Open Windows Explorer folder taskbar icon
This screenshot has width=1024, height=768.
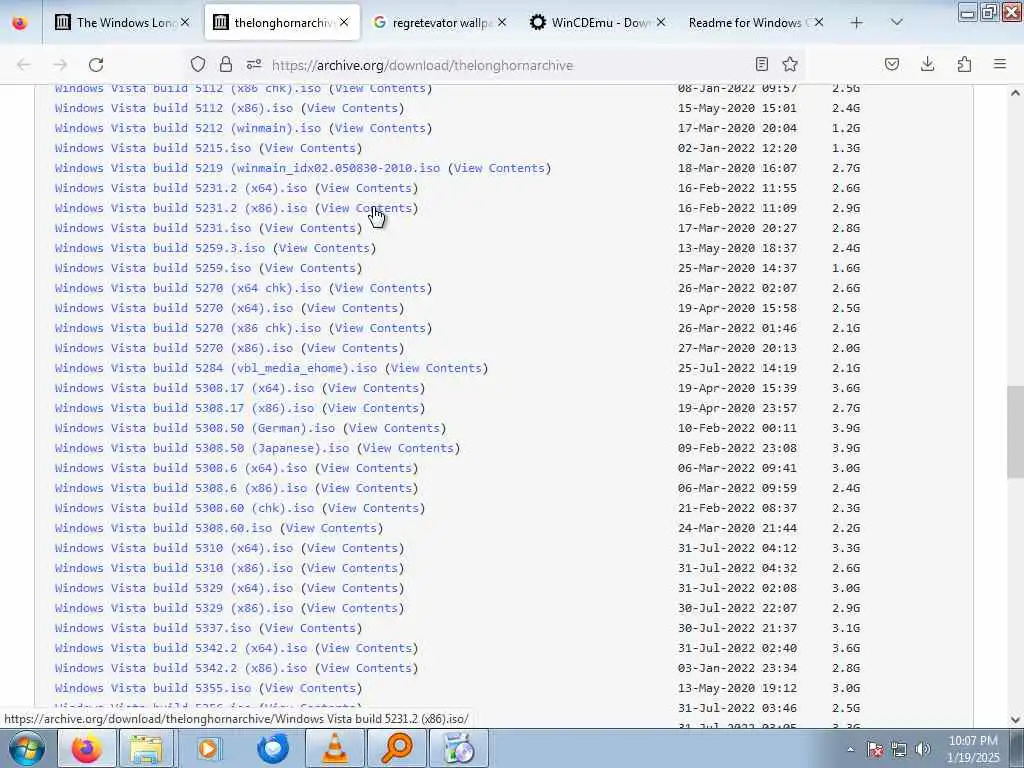tap(146, 748)
